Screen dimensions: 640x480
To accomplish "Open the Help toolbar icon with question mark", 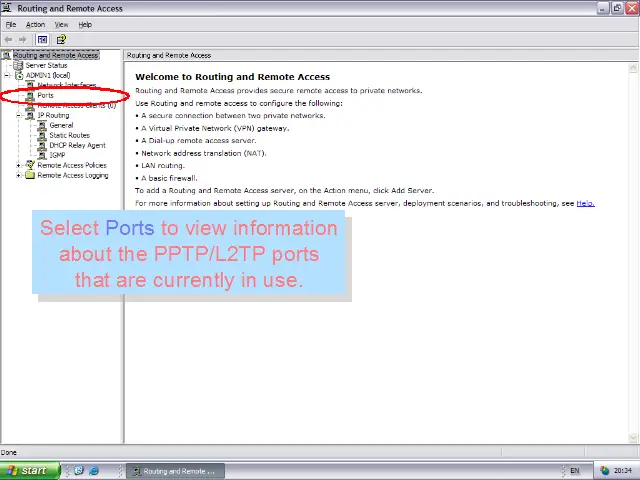I will (61, 40).
